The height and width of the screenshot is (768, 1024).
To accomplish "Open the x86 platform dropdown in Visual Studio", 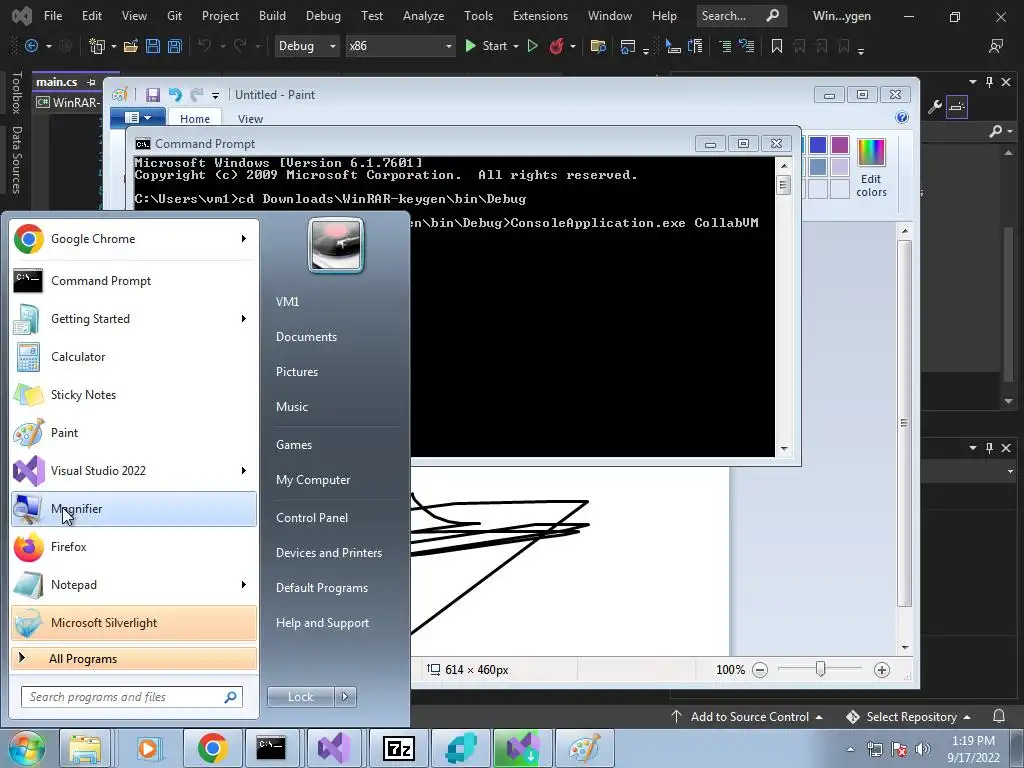I will (x=400, y=46).
